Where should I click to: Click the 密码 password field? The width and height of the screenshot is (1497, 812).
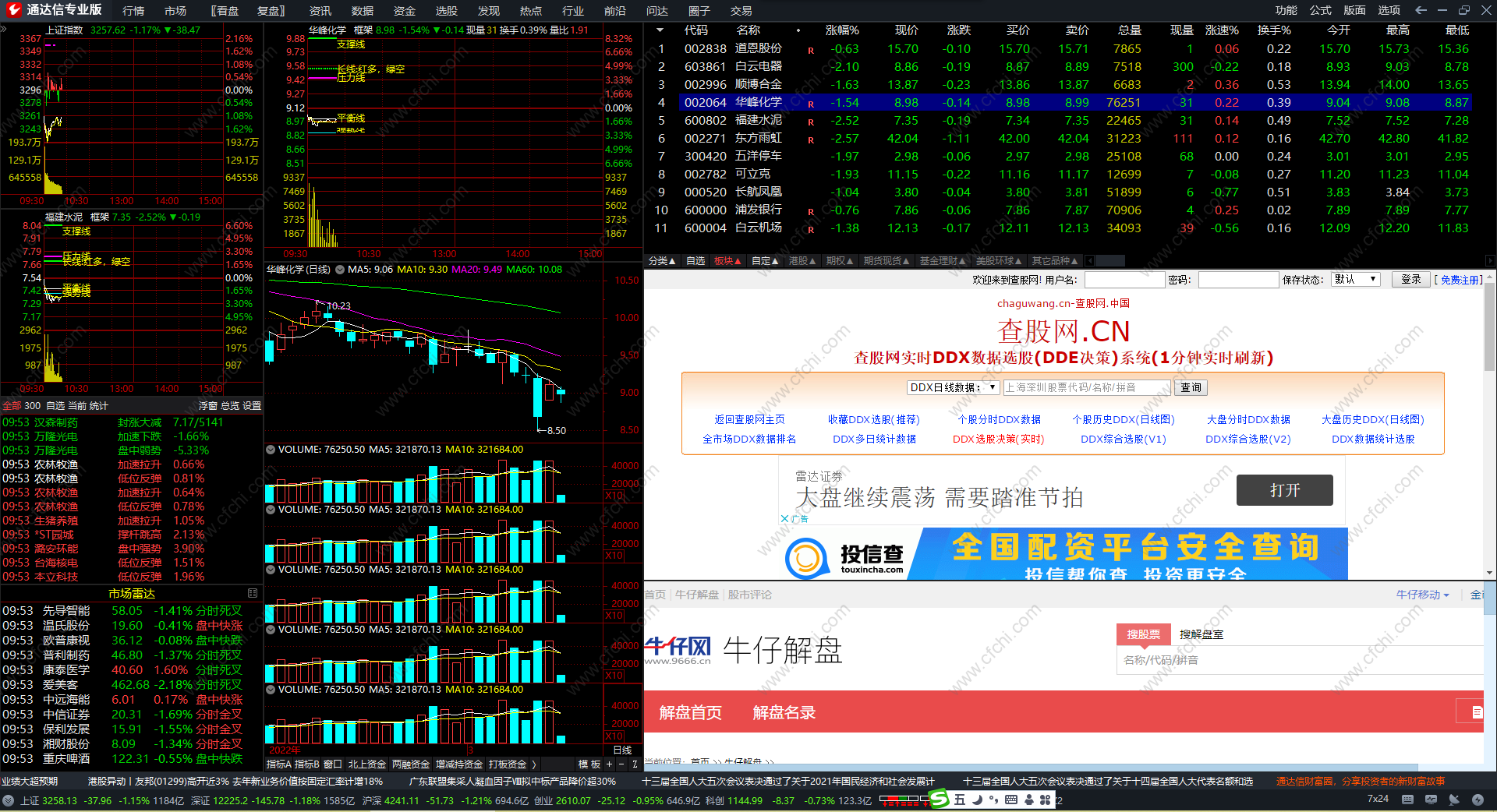pos(1238,280)
